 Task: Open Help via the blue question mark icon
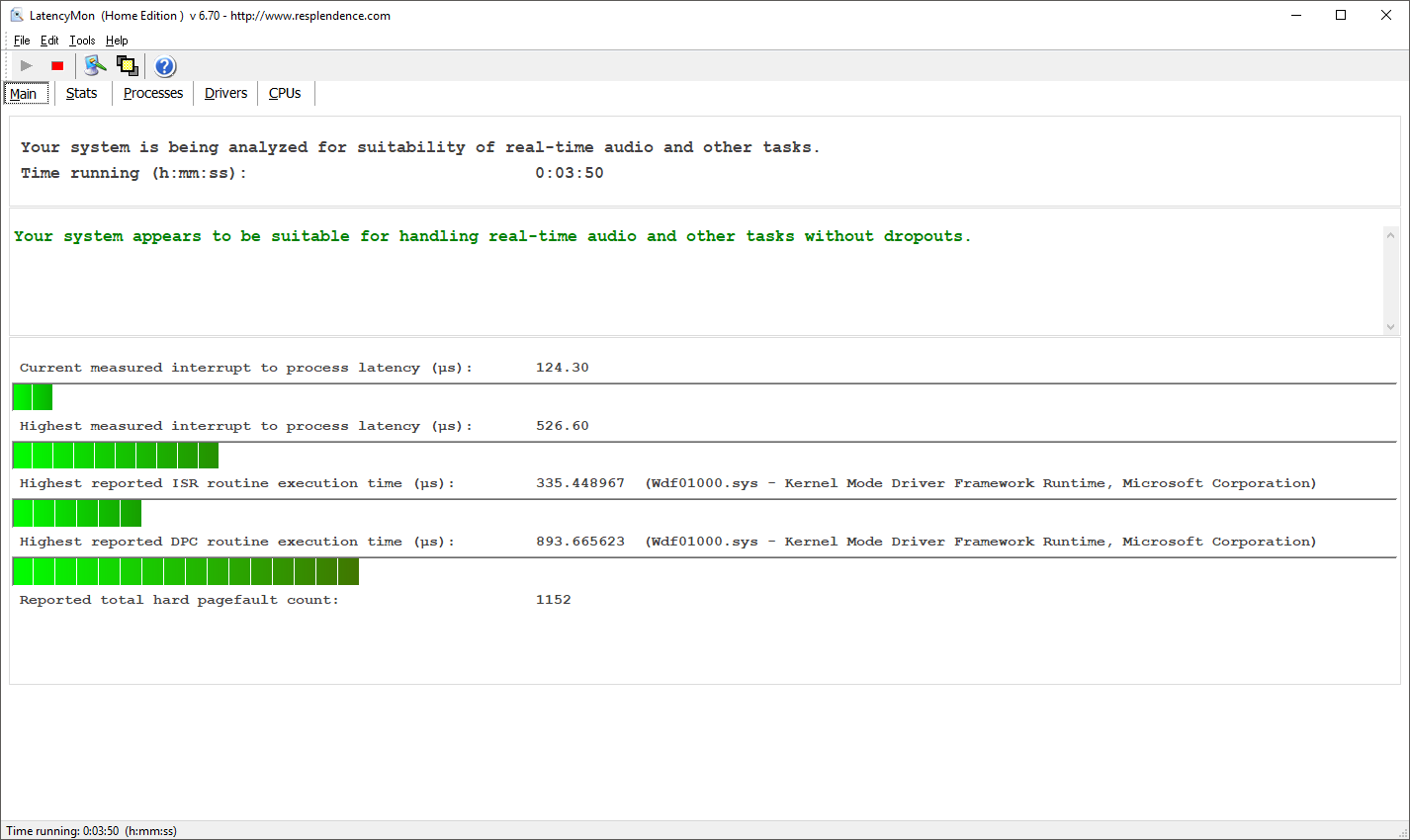click(165, 66)
